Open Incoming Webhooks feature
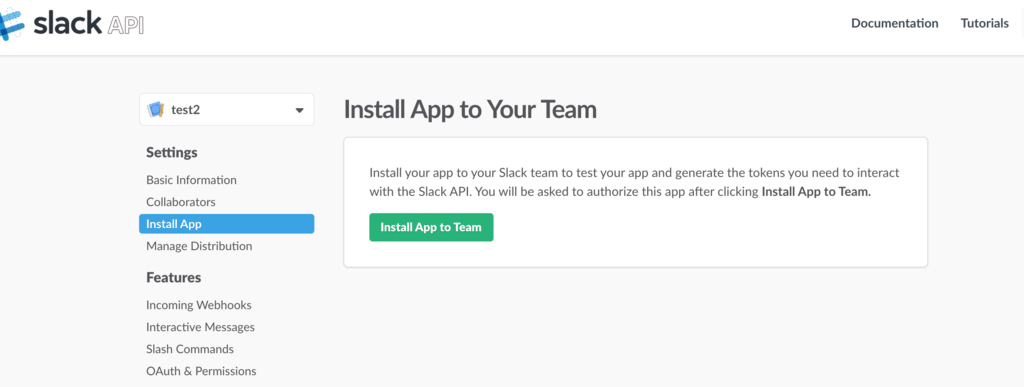The width and height of the screenshot is (1024, 387). (199, 305)
